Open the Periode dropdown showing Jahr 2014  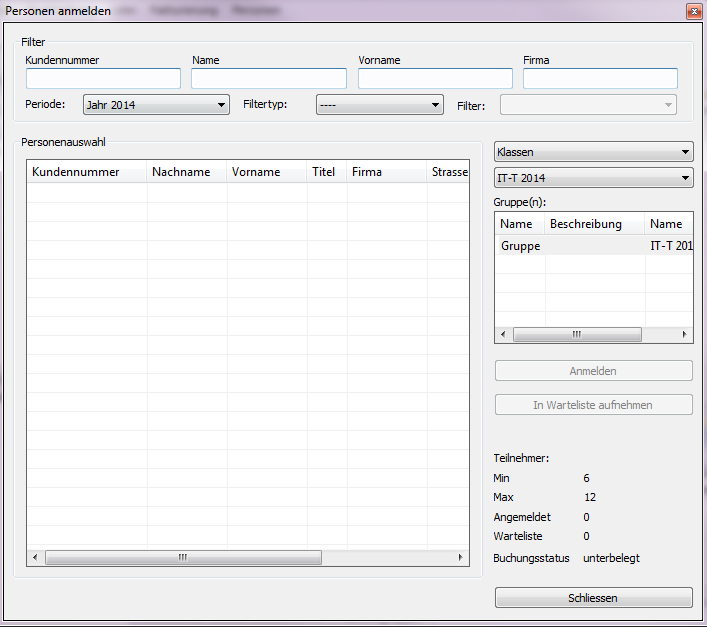point(156,105)
